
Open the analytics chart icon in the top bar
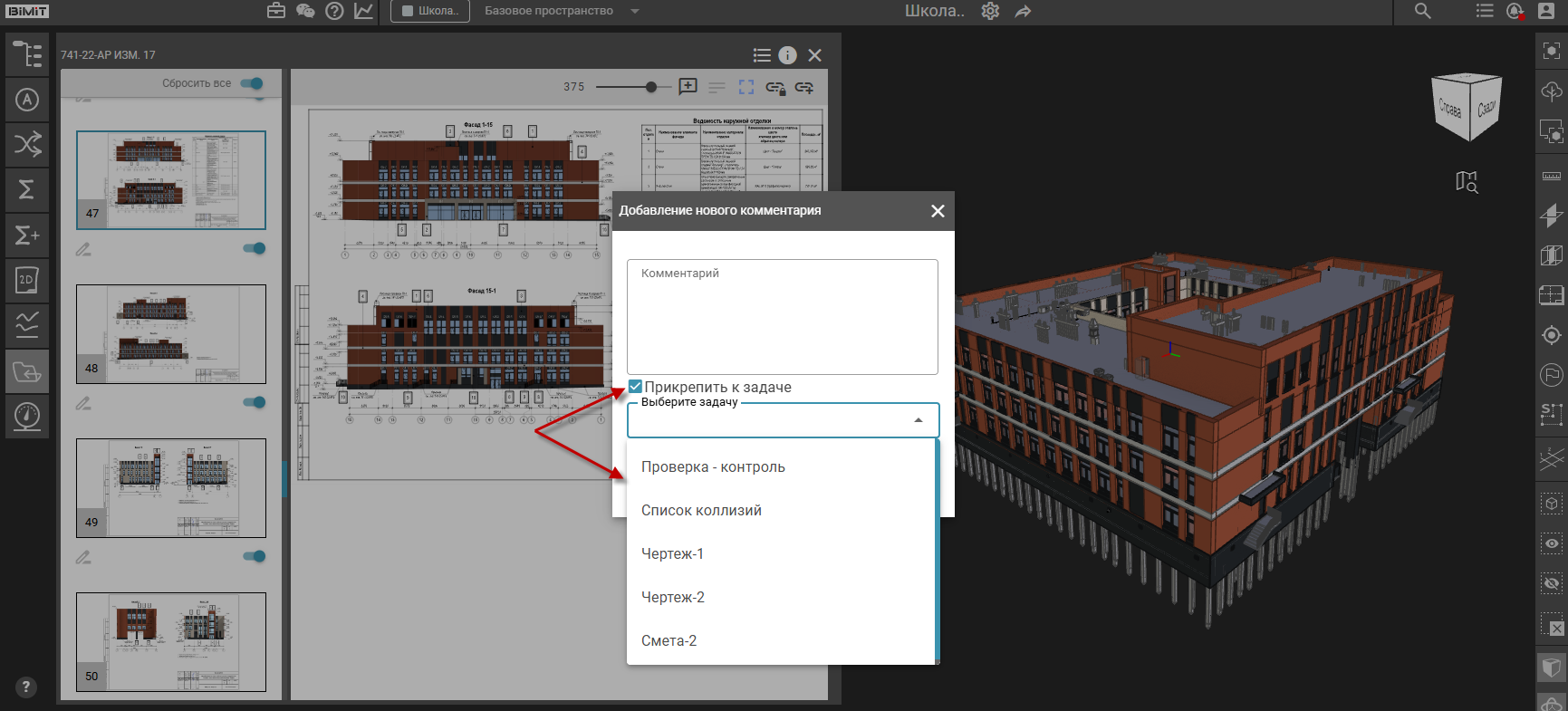(x=363, y=11)
